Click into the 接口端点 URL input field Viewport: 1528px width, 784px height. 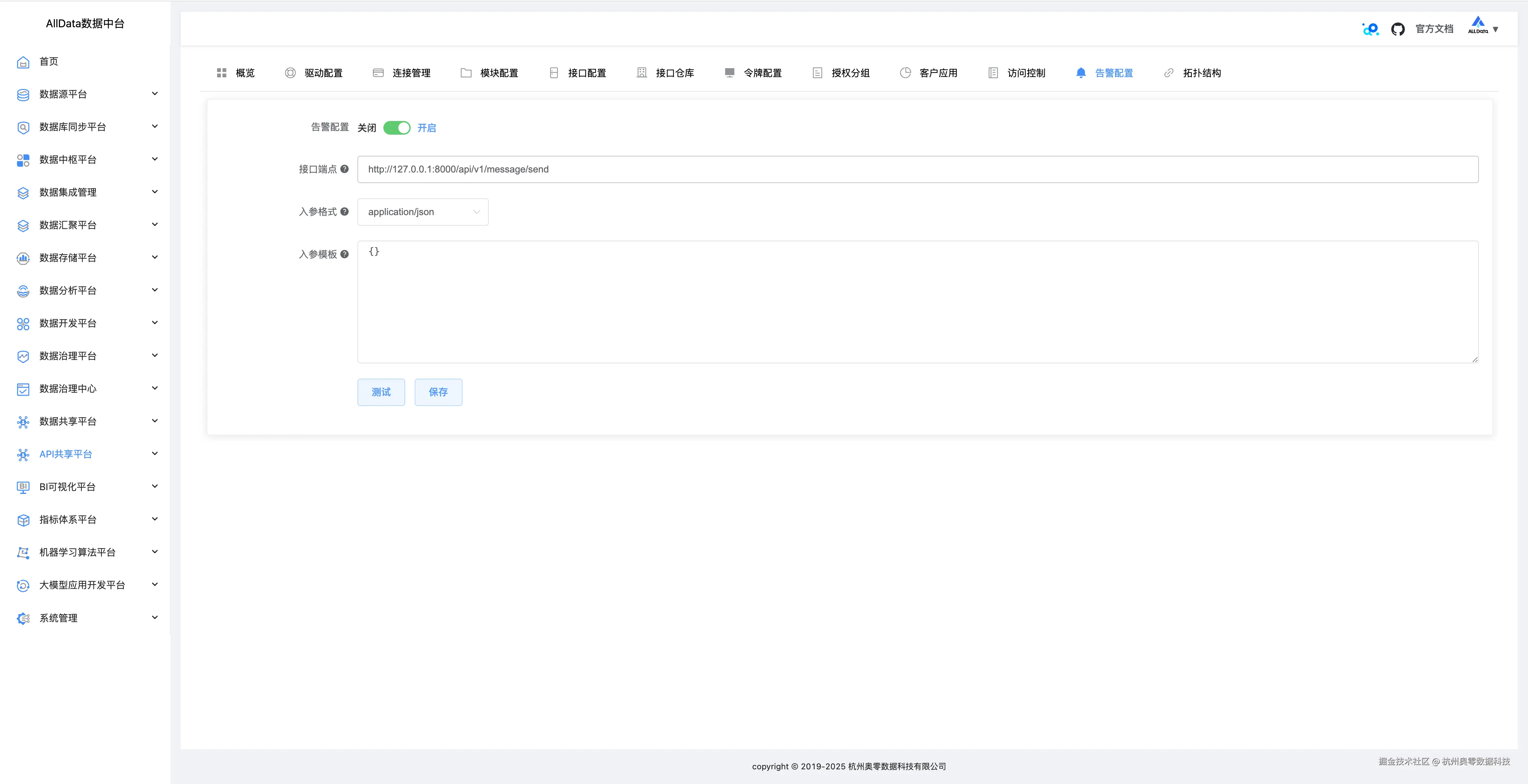pyautogui.click(x=917, y=170)
